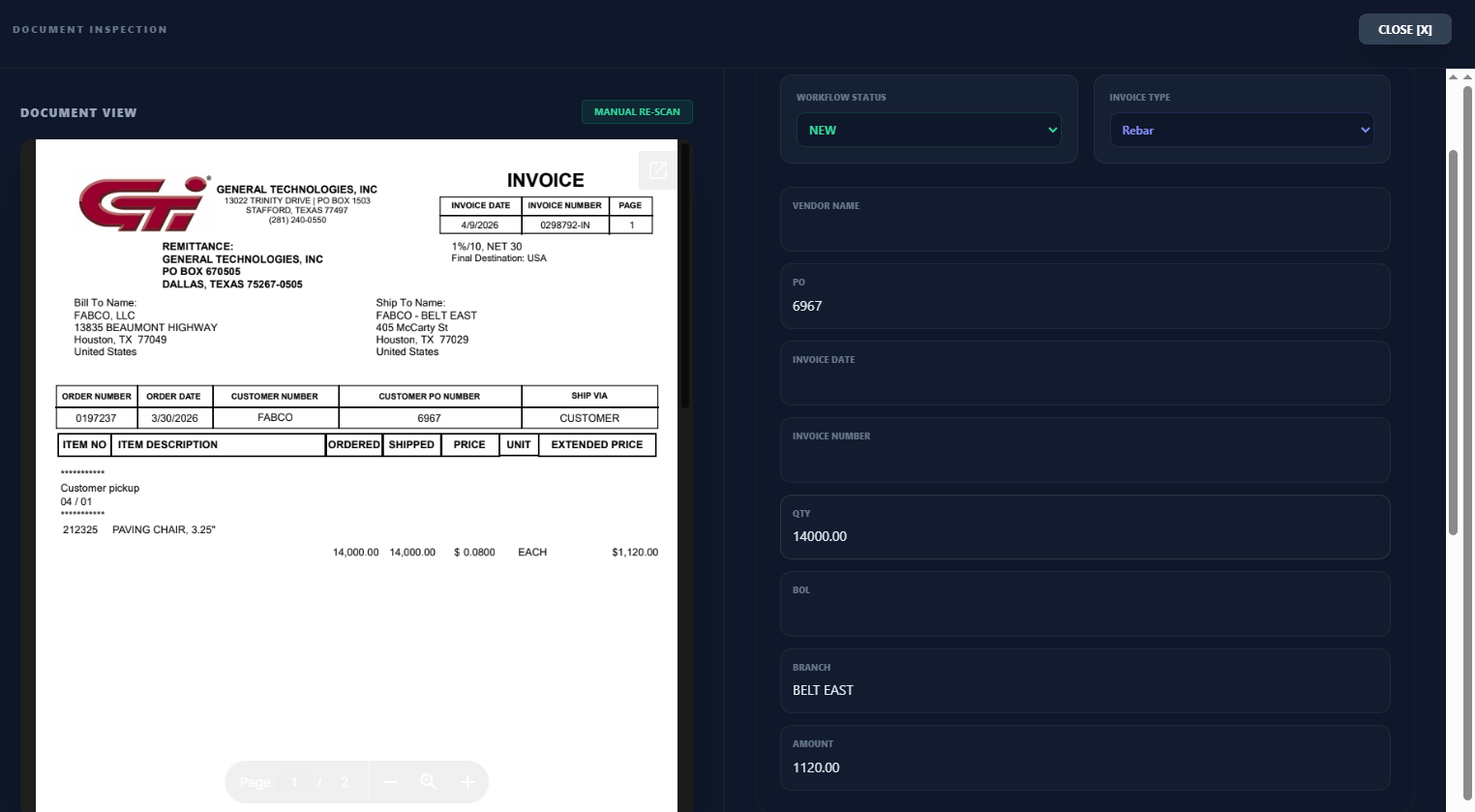Edit the PO field containing 6967
The height and width of the screenshot is (812, 1475).
tap(1085, 296)
